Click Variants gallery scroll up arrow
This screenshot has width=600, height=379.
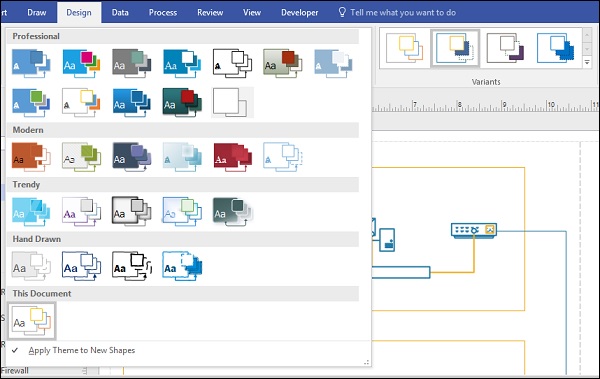click(x=587, y=36)
